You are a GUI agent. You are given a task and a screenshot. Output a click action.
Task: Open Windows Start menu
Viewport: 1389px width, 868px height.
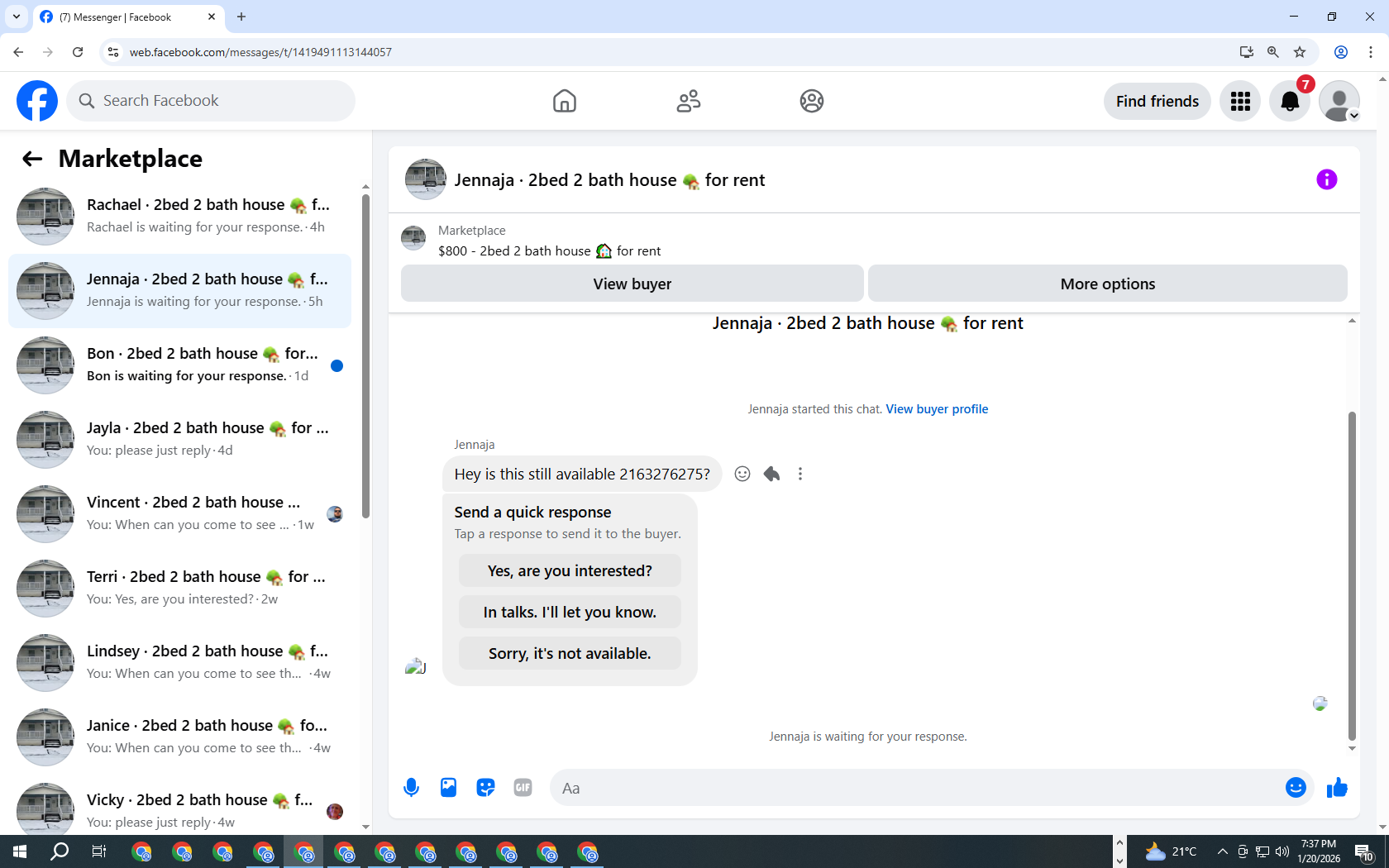click(20, 851)
